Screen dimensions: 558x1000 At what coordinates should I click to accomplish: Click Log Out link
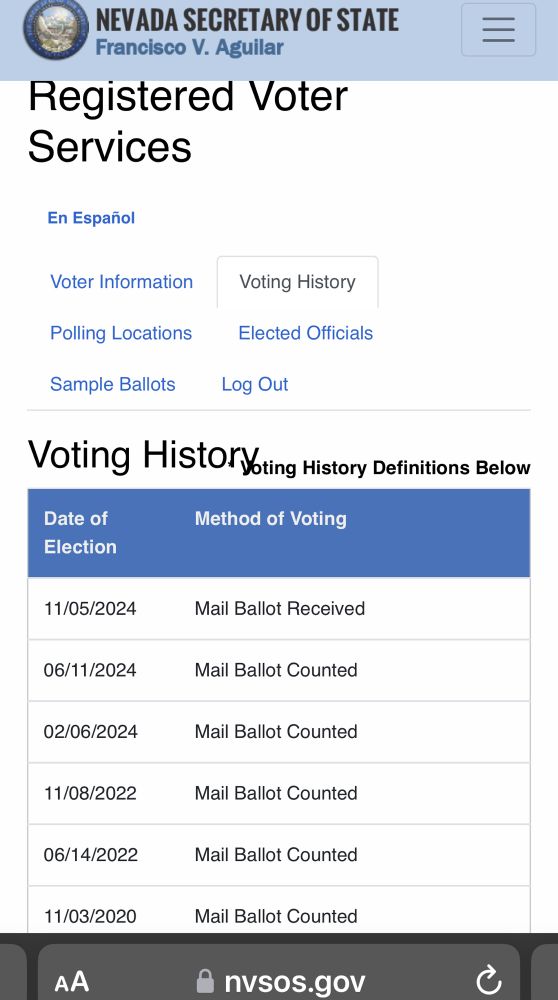pos(254,384)
